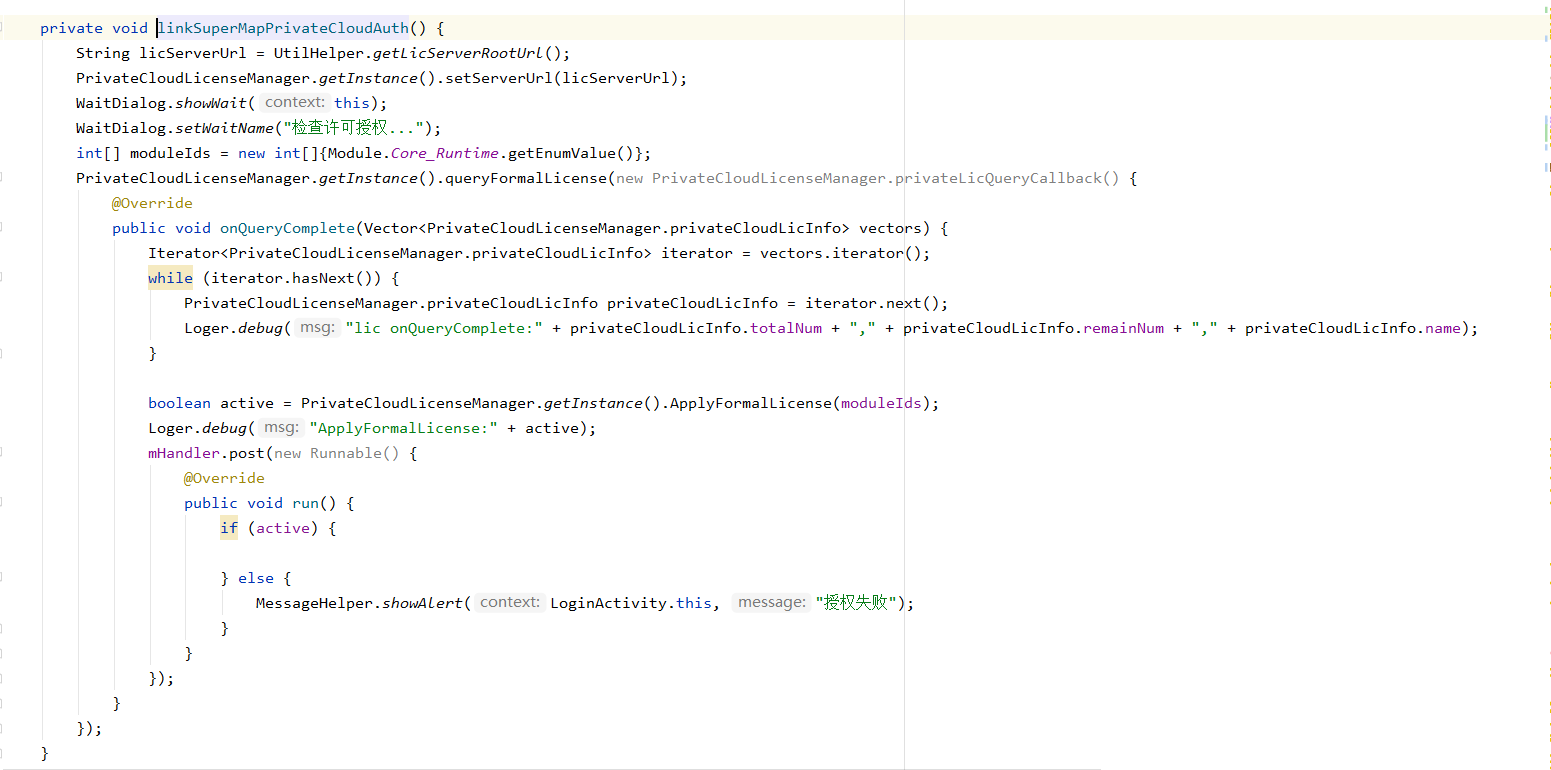This screenshot has height=770, width=1551.
Task: Click the linkSuperMapPrivateCloudAuth method name
Action: [x=283, y=28]
